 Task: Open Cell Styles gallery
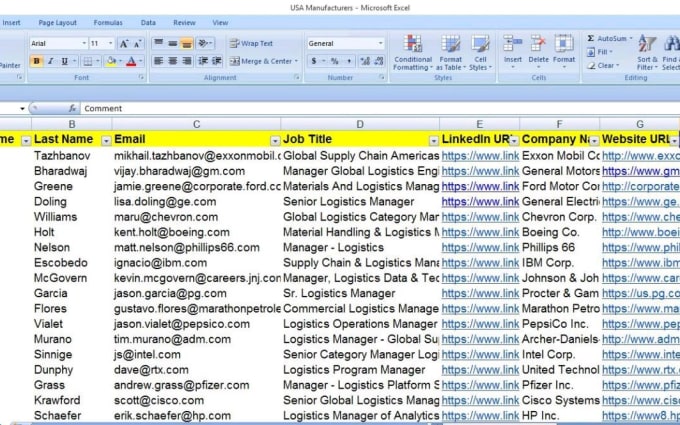click(481, 53)
